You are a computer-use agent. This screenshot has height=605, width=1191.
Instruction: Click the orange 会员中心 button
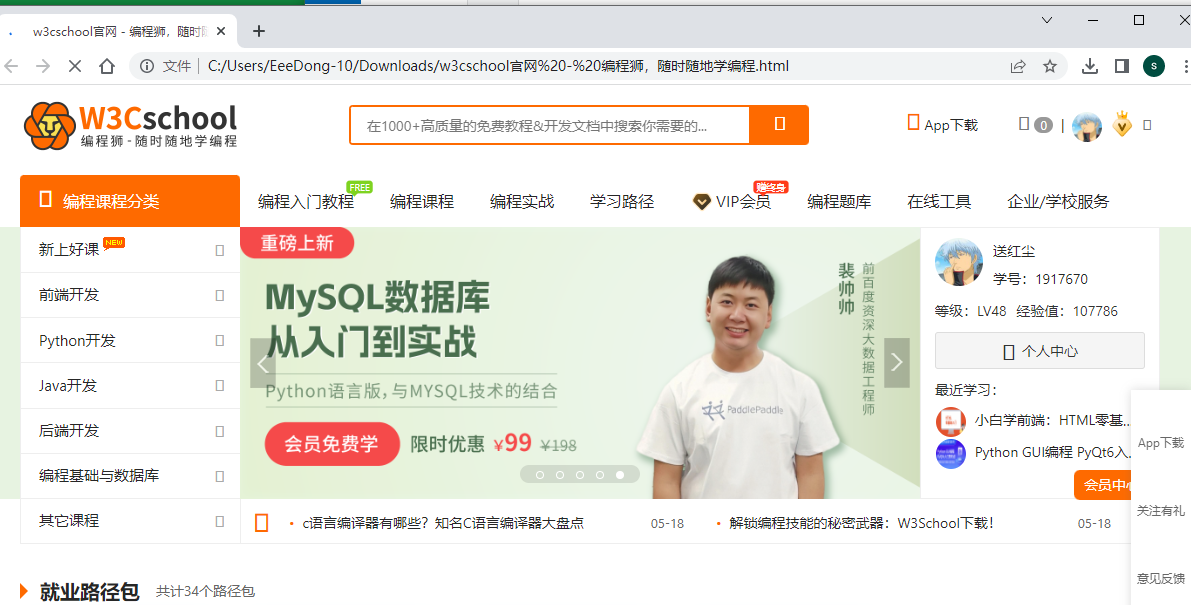(1103, 484)
